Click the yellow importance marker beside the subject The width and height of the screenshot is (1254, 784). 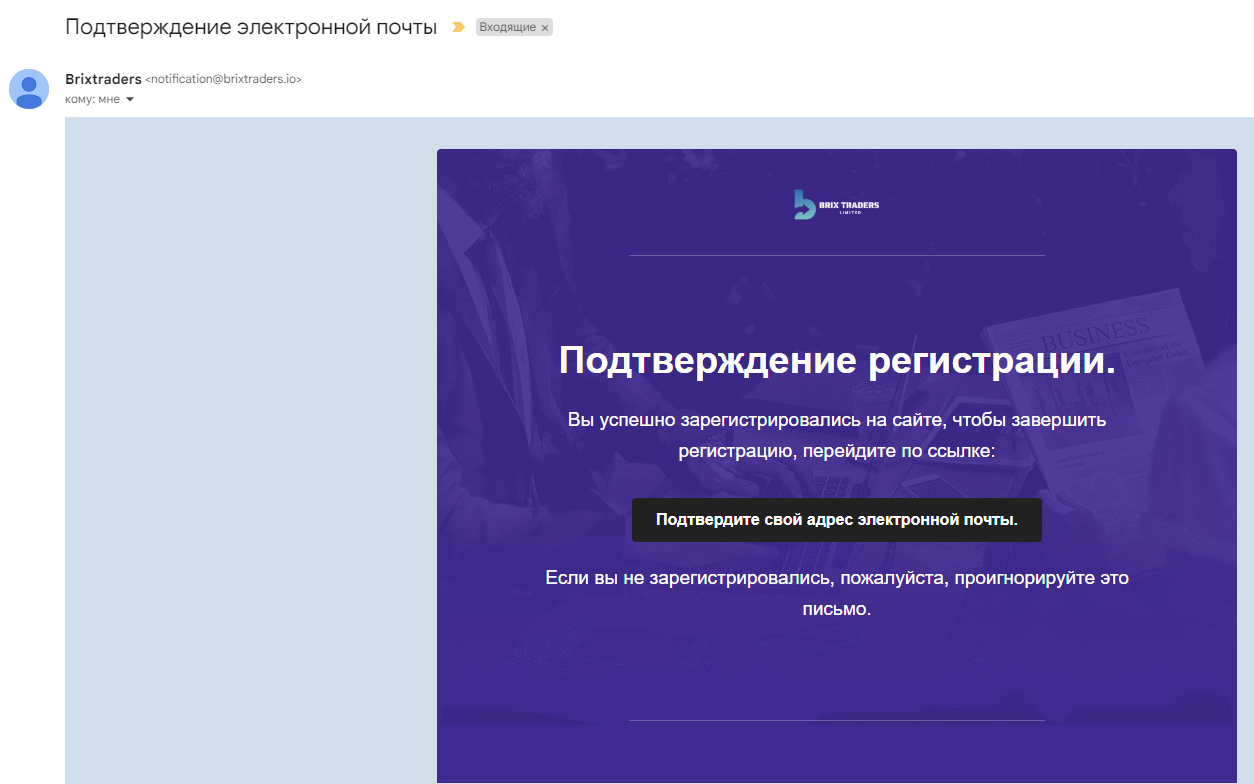tap(458, 28)
